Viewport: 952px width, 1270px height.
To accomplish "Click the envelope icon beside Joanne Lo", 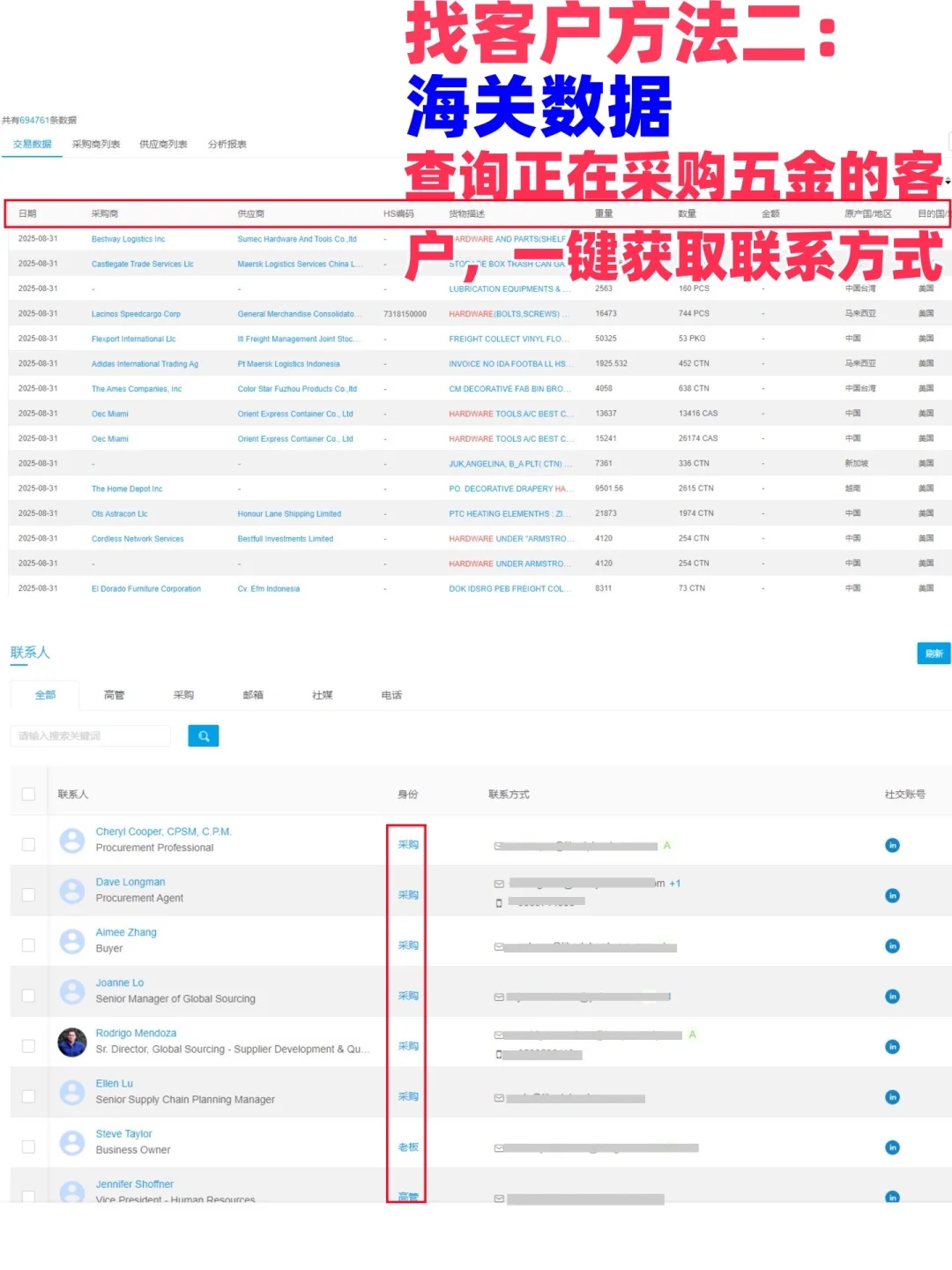I will pos(500,995).
